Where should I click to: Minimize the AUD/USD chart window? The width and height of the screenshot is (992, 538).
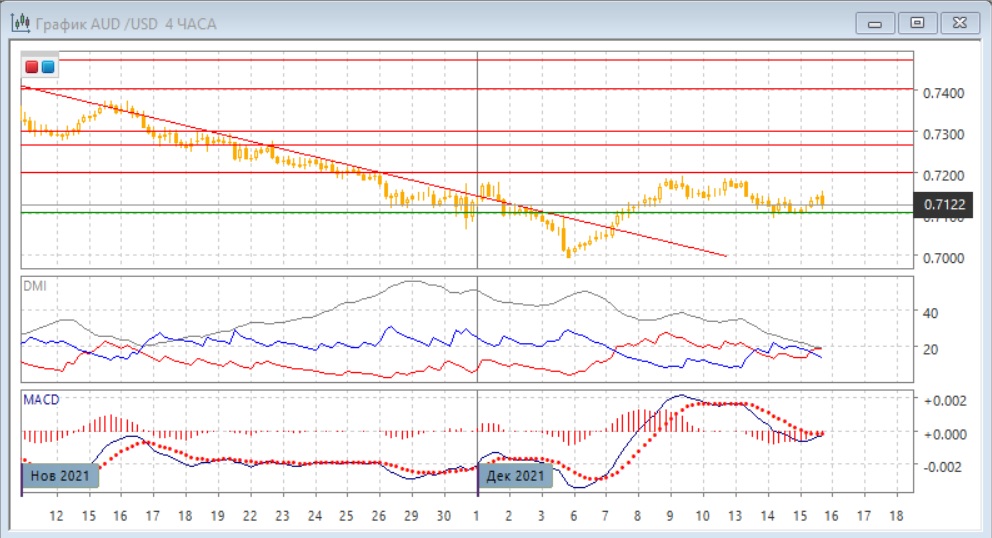click(x=876, y=21)
